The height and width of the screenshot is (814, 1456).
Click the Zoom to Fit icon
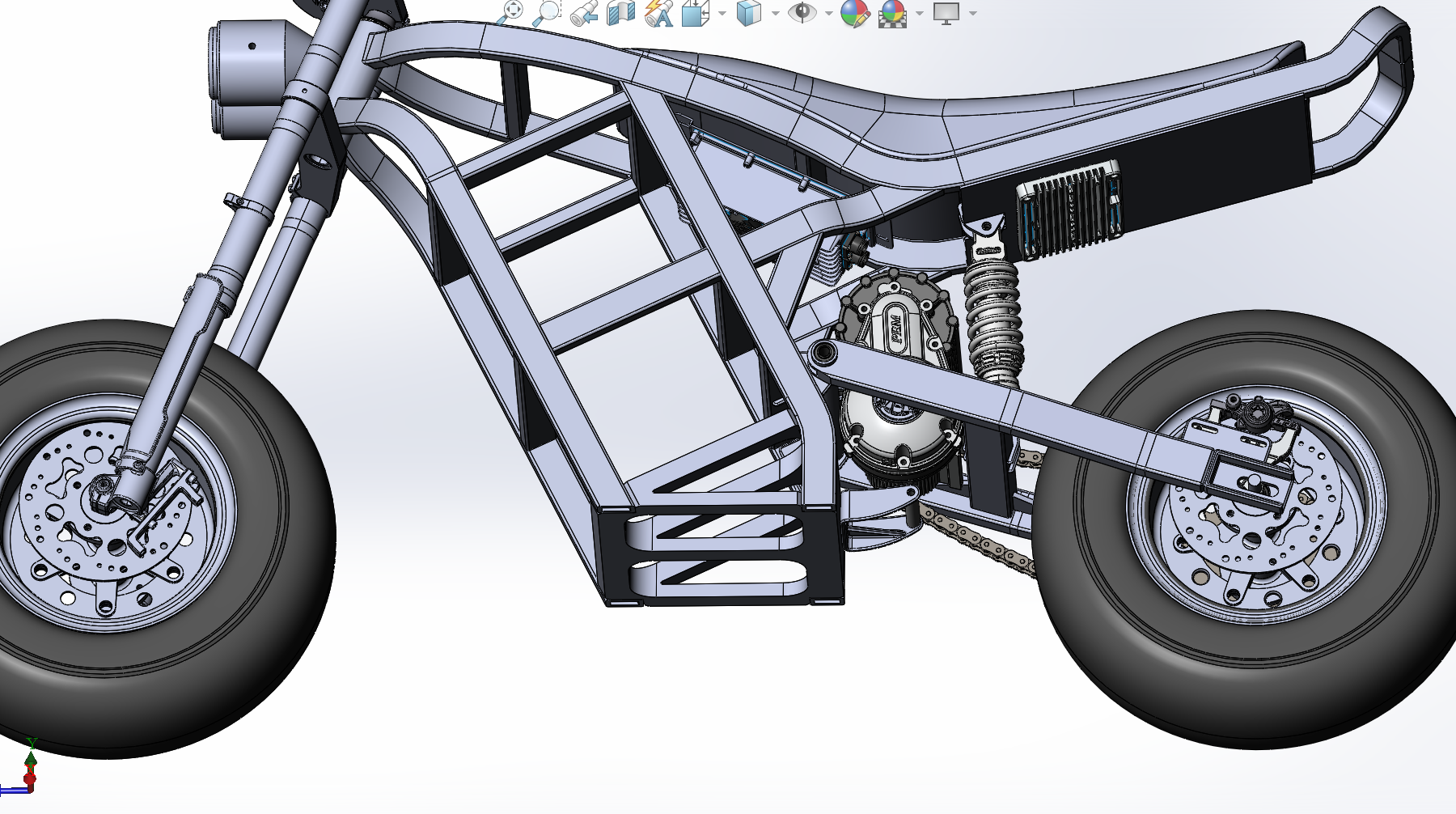510,12
